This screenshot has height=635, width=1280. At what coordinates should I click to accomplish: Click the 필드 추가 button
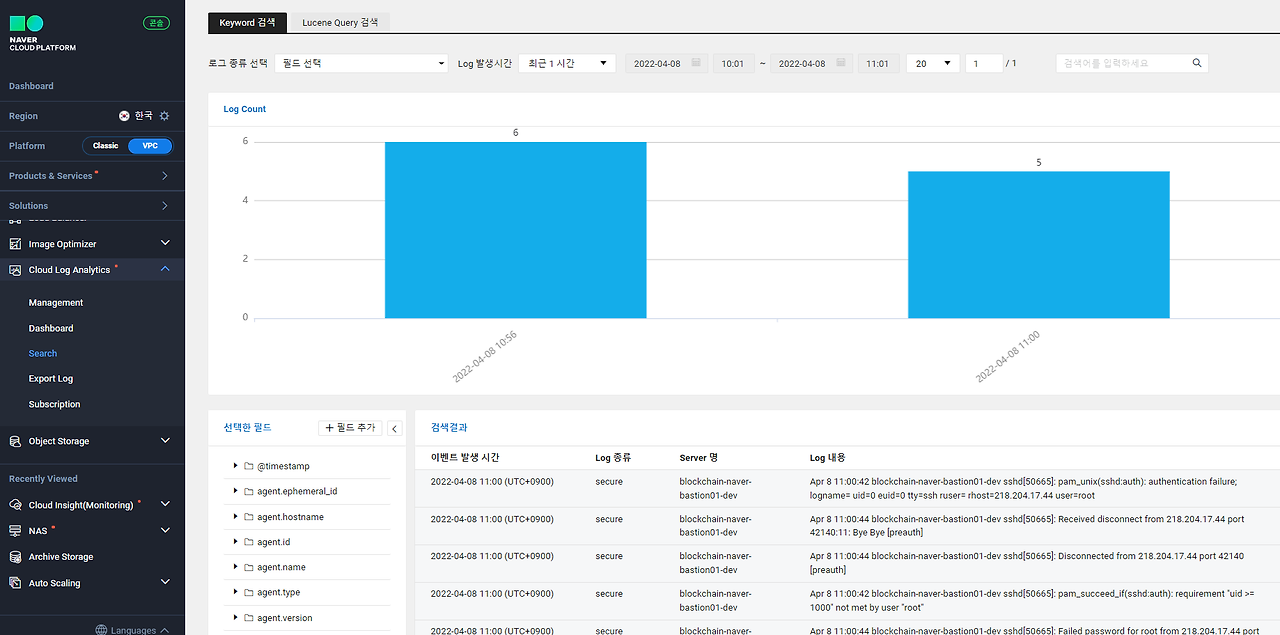click(350, 428)
